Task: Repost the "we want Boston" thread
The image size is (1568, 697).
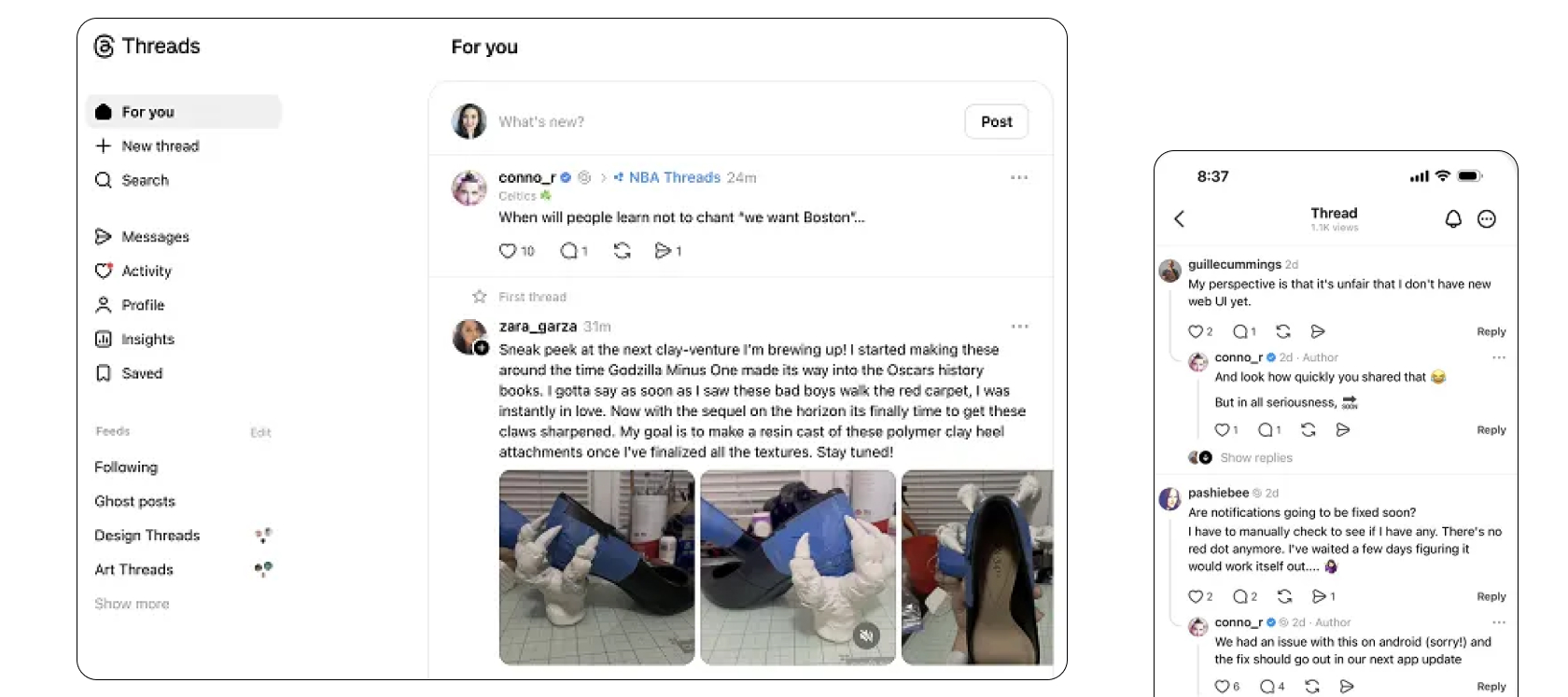Action: coord(622,251)
